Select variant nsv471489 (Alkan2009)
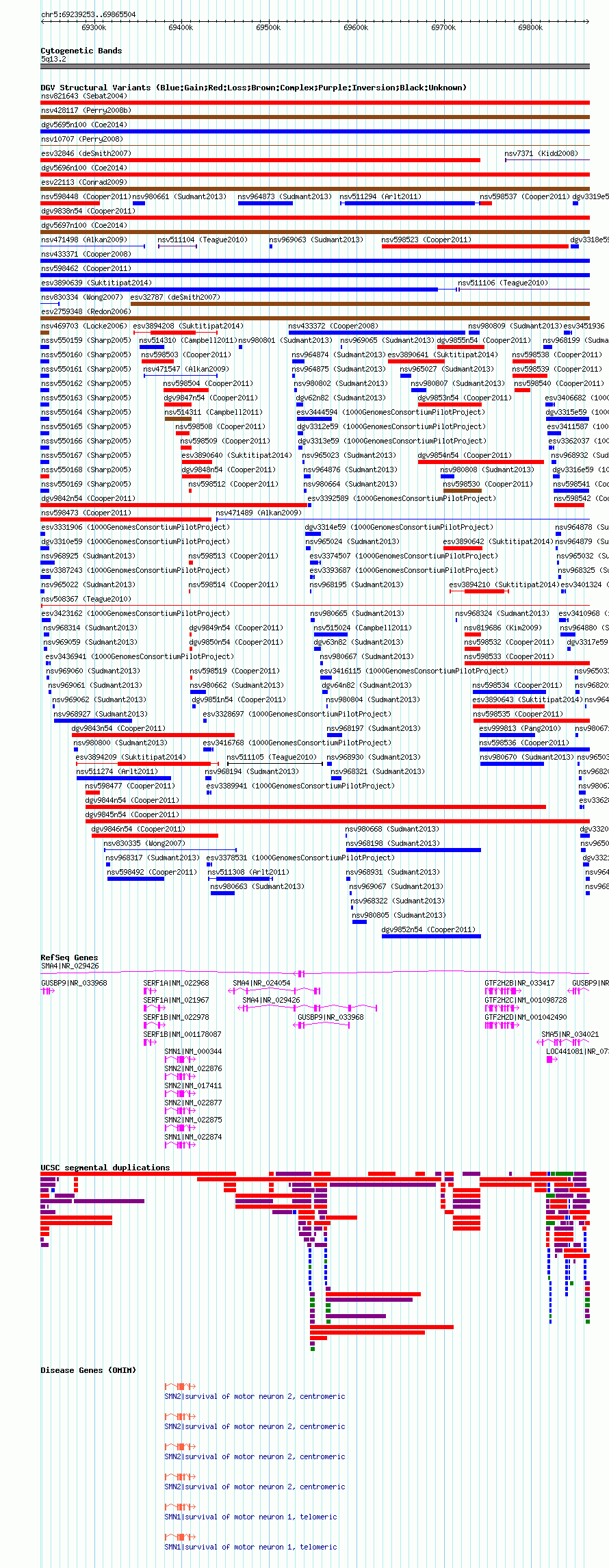Screen dimensions: 609x1568 click(259, 513)
